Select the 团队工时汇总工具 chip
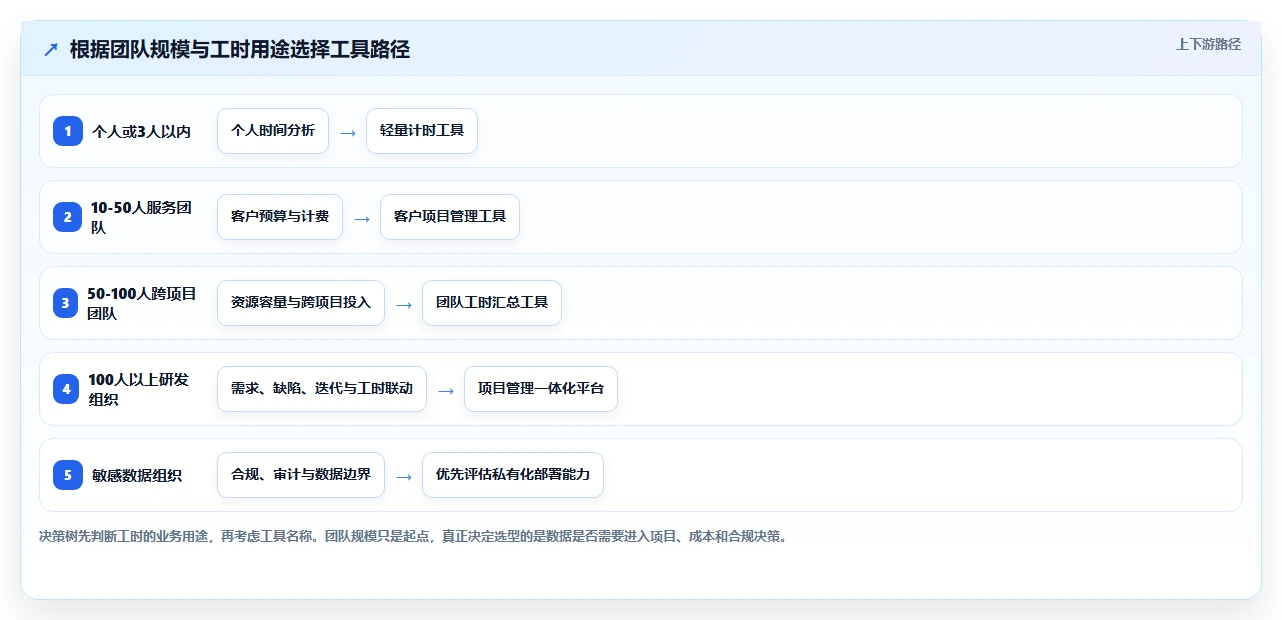Viewport: 1282px width, 620px height. point(492,303)
